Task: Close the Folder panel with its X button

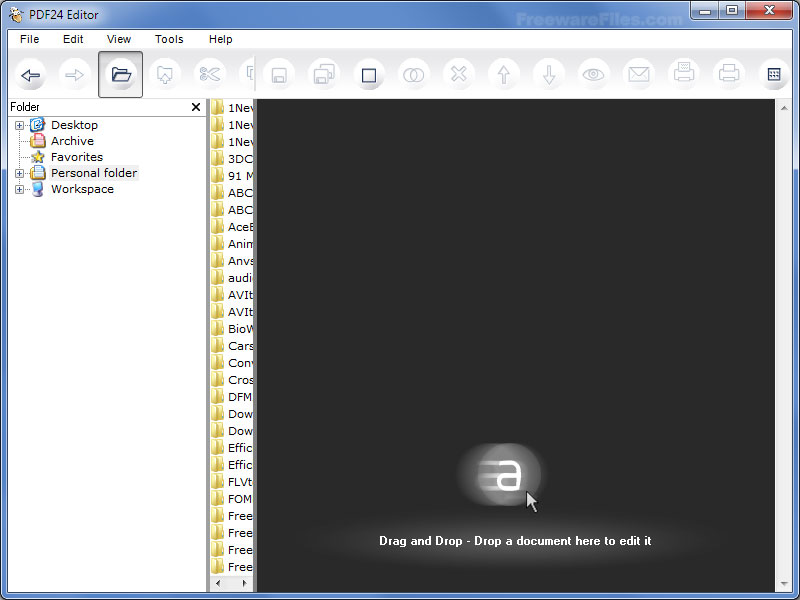Action: click(196, 107)
